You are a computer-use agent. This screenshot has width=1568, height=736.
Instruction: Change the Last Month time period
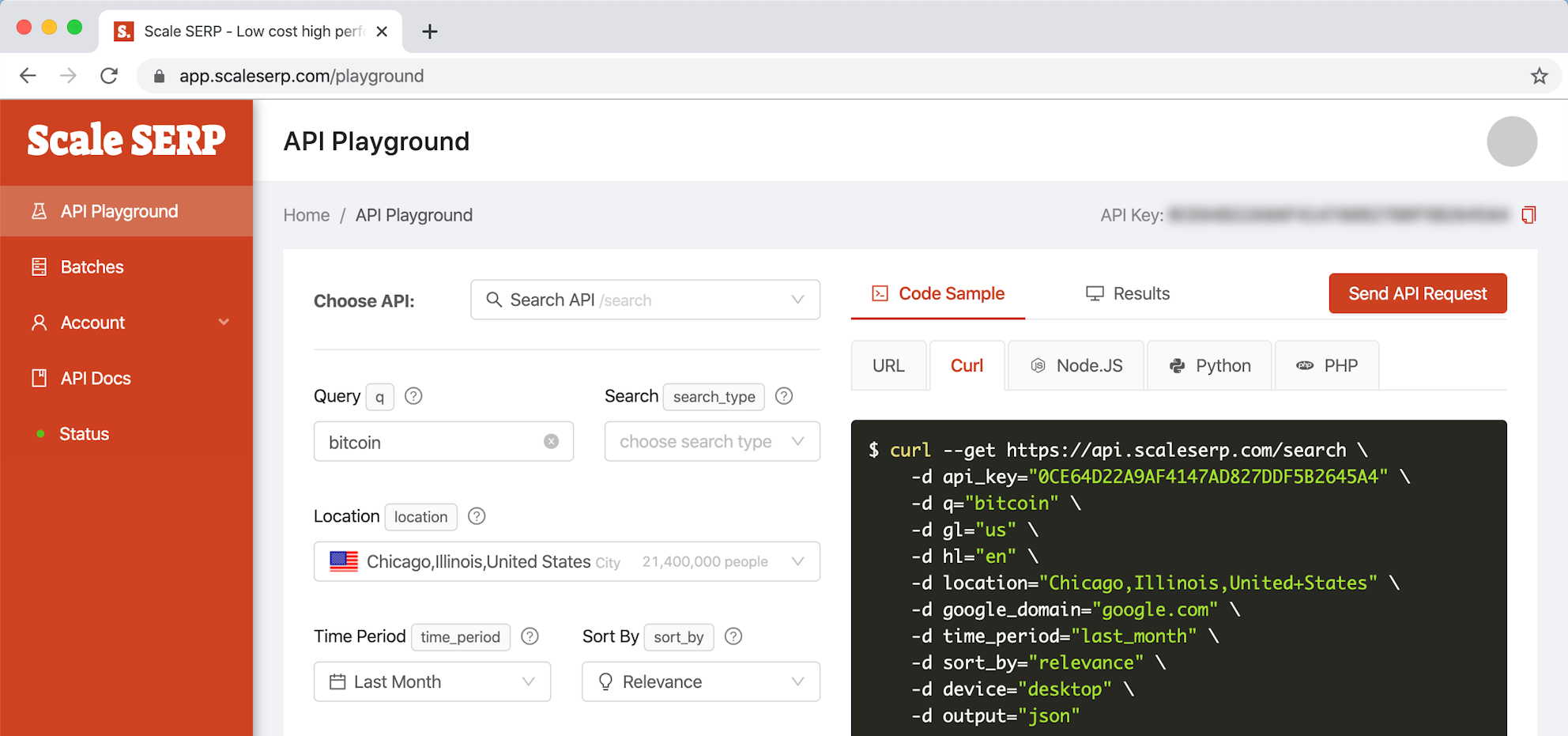click(432, 682)
